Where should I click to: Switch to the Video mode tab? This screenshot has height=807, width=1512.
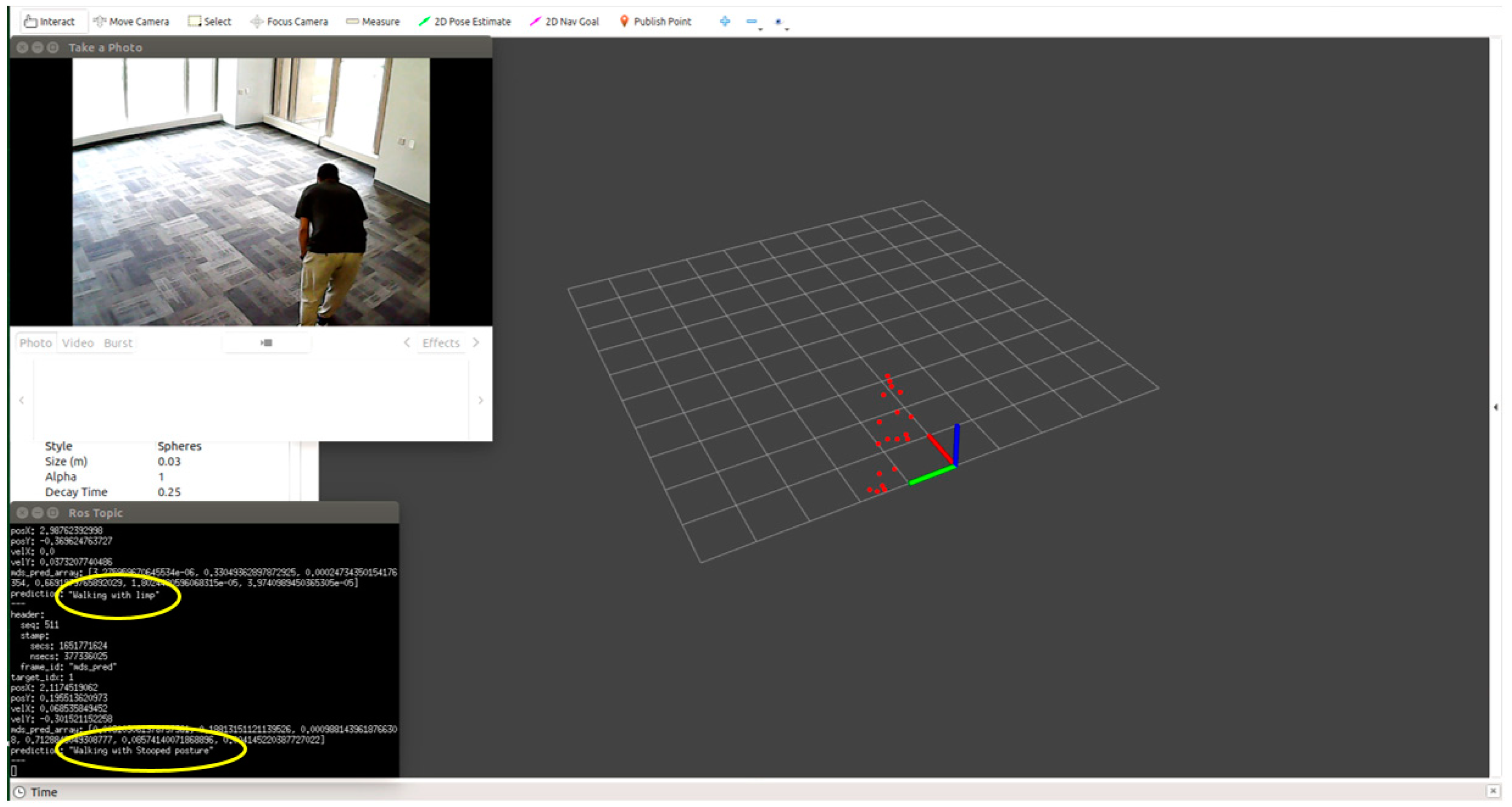pyautogui.click(x=78, y=343)
